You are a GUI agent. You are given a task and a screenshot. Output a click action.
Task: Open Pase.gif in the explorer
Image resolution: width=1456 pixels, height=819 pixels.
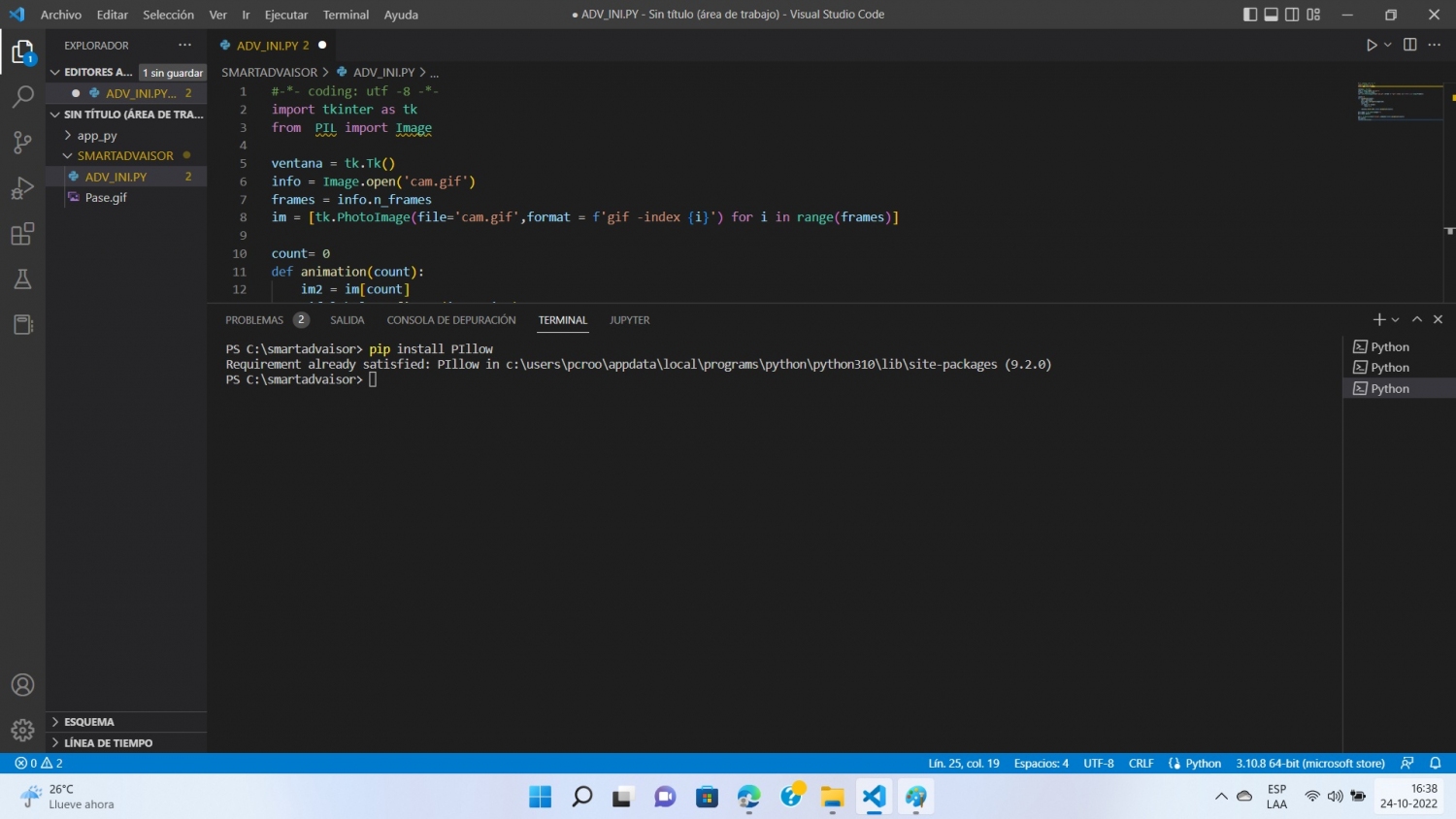pyautogui.click(x=106, y=197)
